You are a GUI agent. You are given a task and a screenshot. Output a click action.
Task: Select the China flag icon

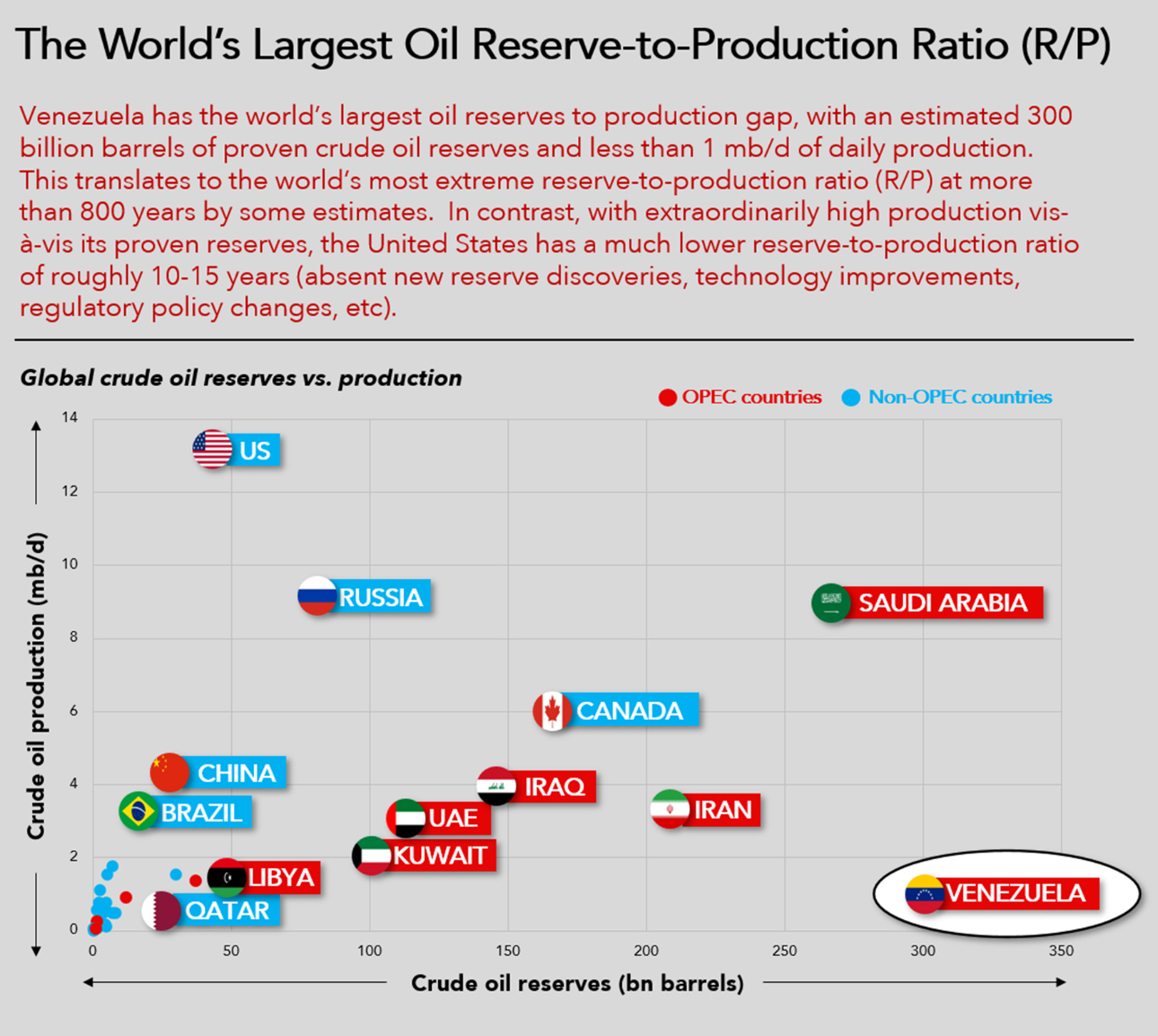(x=169, y=772)
